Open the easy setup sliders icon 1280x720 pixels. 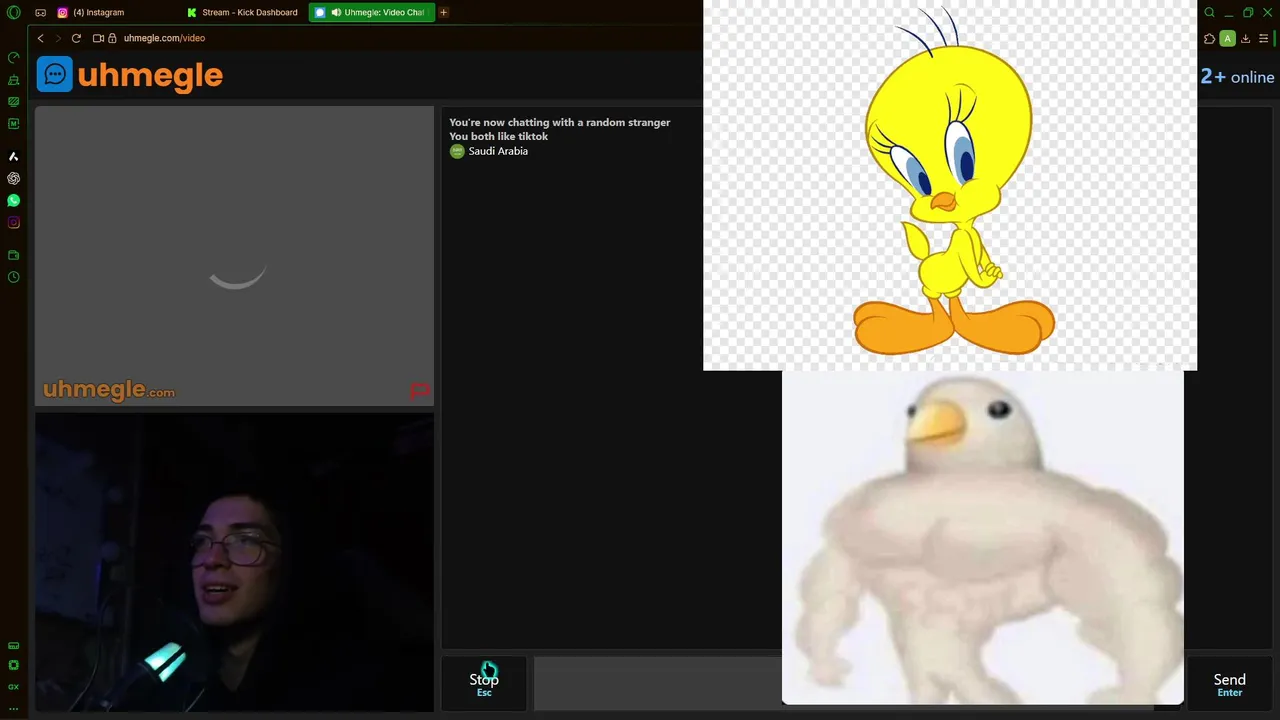pyautogui.click(x=1263, y=38)
